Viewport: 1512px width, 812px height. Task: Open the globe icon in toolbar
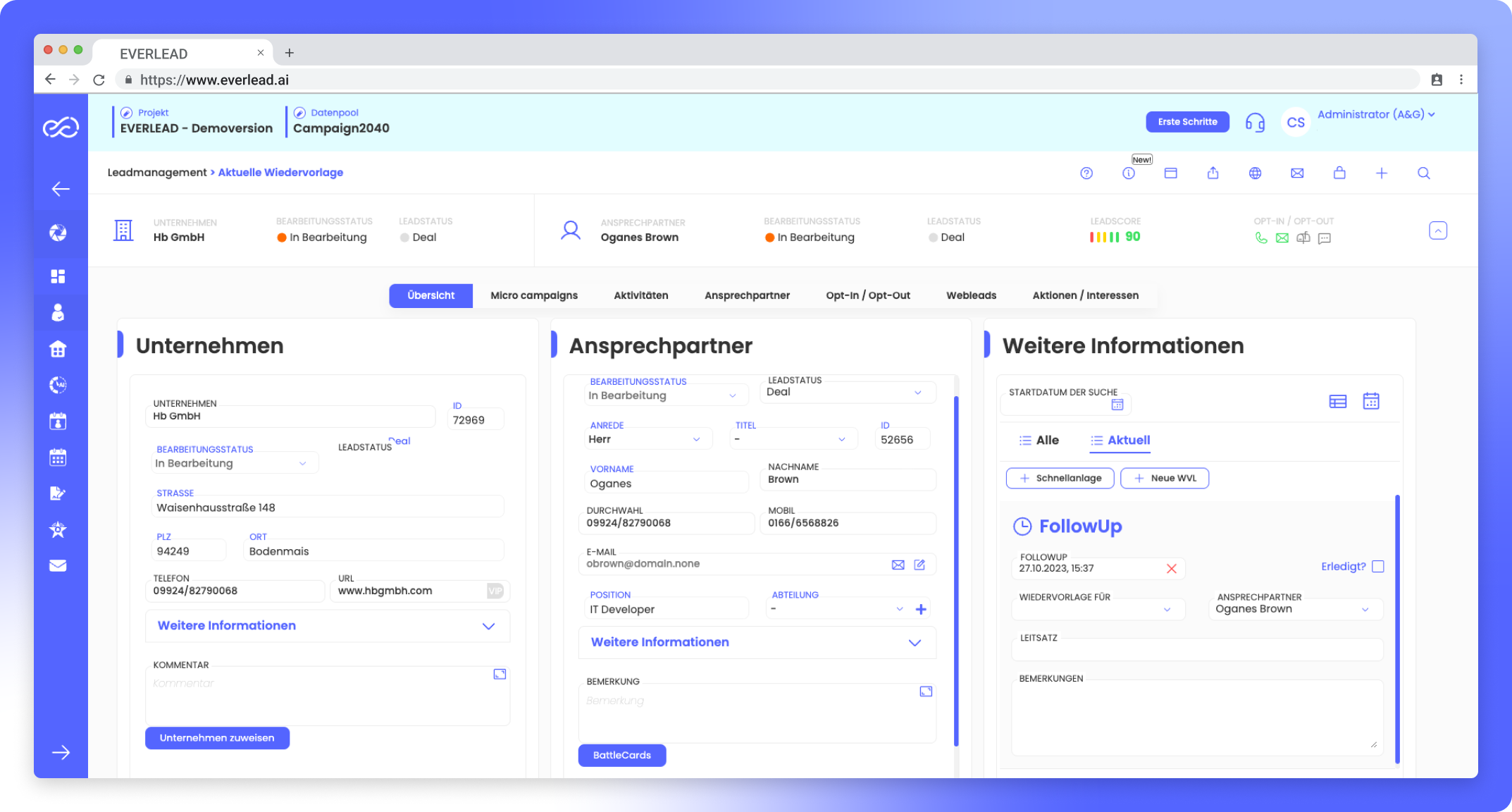[x=1255, y=173]
